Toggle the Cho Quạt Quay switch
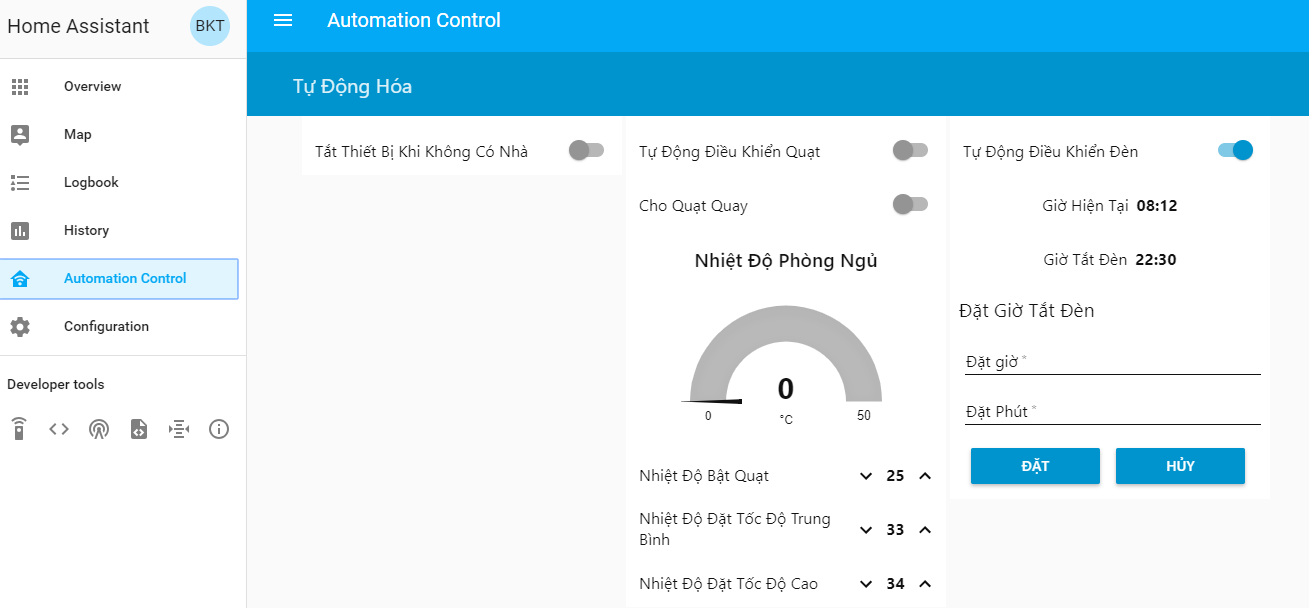1309x608 pixels. click(910, 205)
